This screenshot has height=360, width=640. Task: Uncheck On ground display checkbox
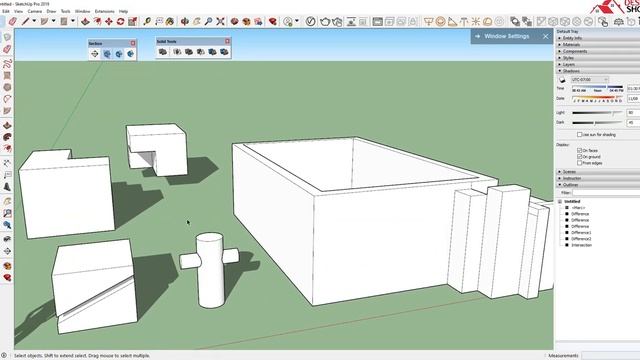click(x=579, y=157)
